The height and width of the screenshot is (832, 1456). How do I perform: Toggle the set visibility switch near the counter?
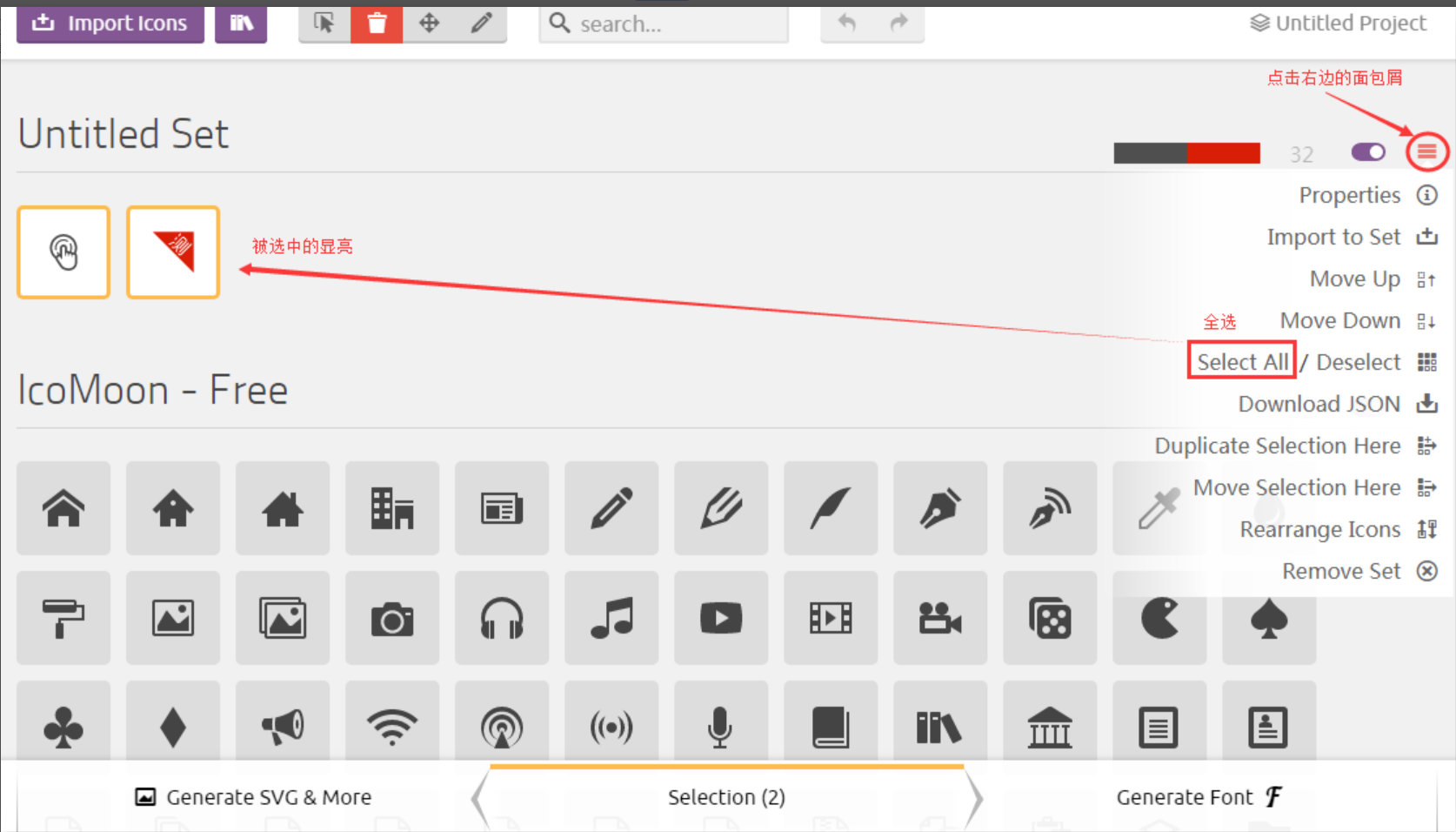click(x=1368, y=151)
